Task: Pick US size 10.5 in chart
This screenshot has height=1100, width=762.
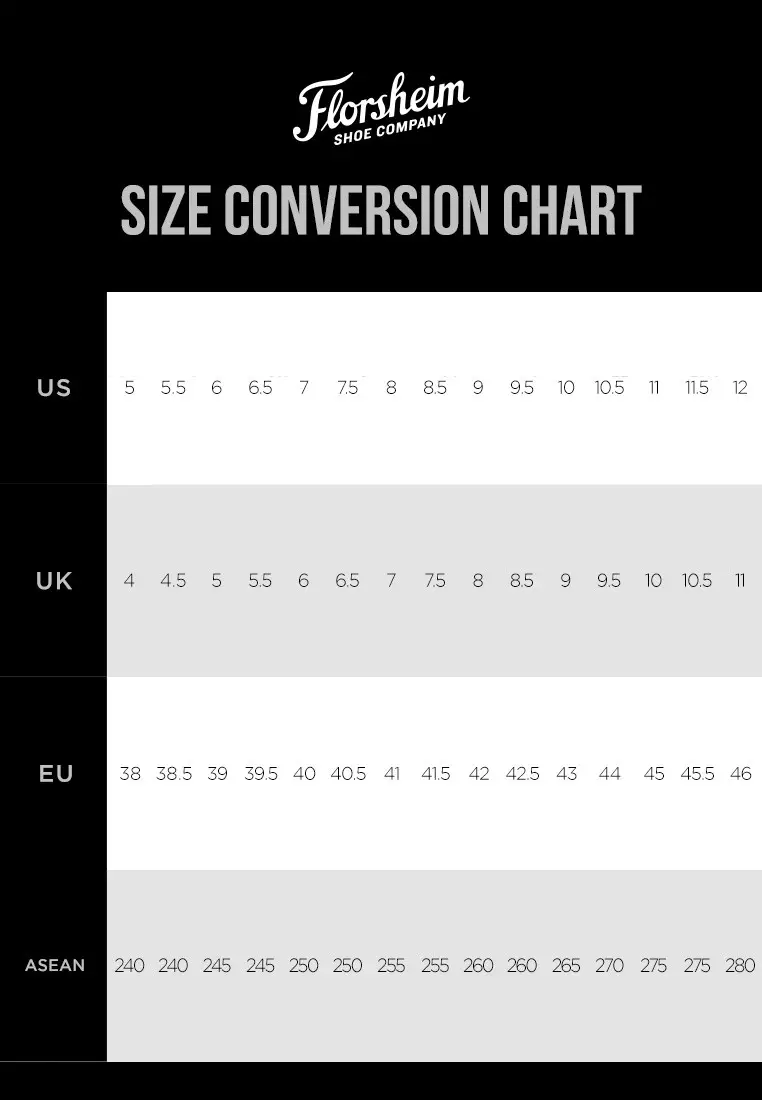Action: click(609, 388)
